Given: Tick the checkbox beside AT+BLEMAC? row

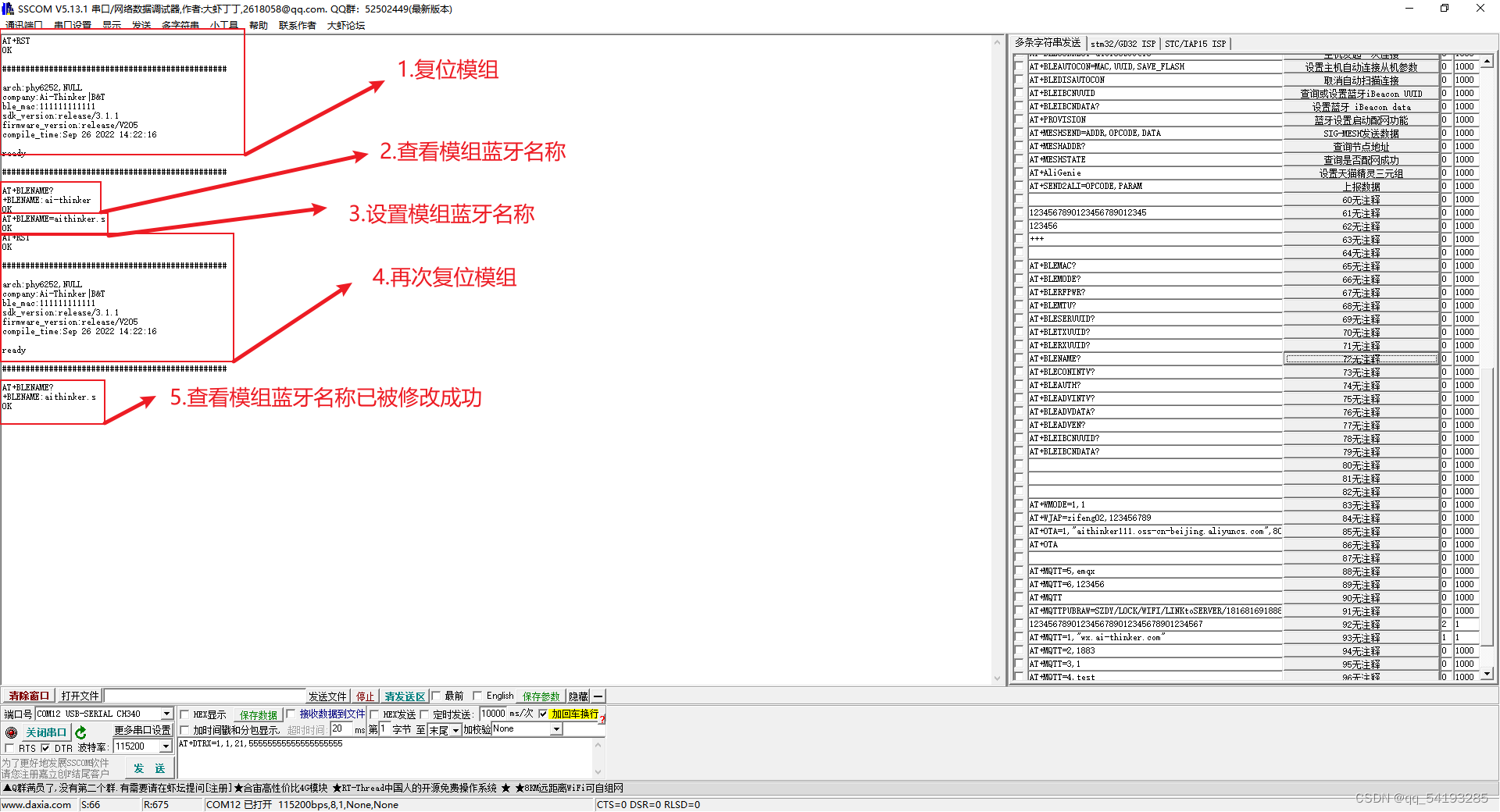Looking at the screenshot, I should [1019, 266].
